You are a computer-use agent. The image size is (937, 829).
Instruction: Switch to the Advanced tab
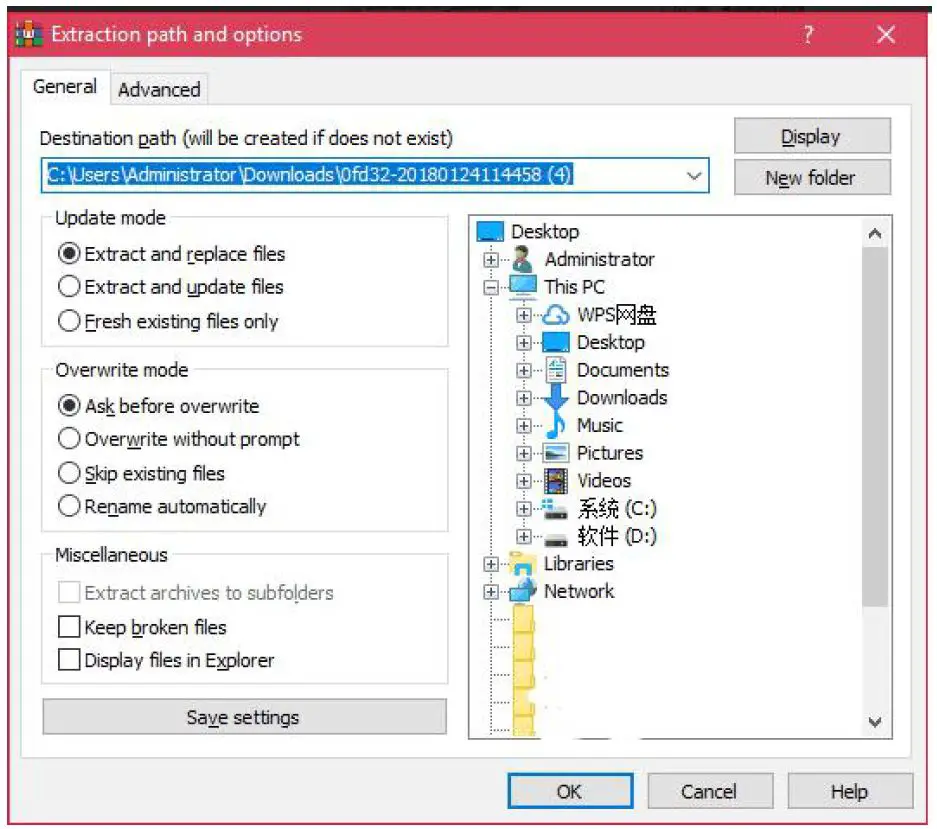(159, 90)
